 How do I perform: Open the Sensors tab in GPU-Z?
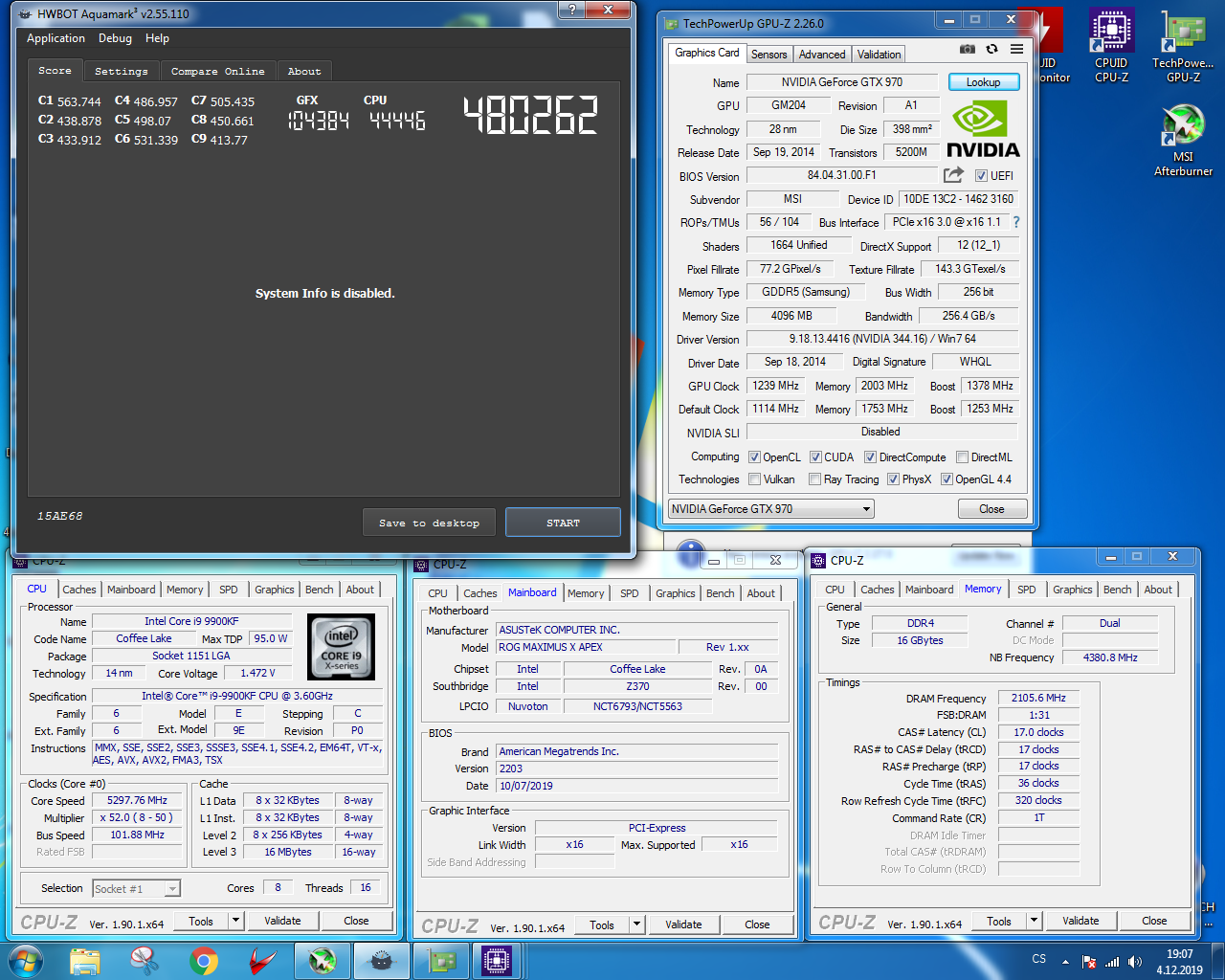point(769,55)
